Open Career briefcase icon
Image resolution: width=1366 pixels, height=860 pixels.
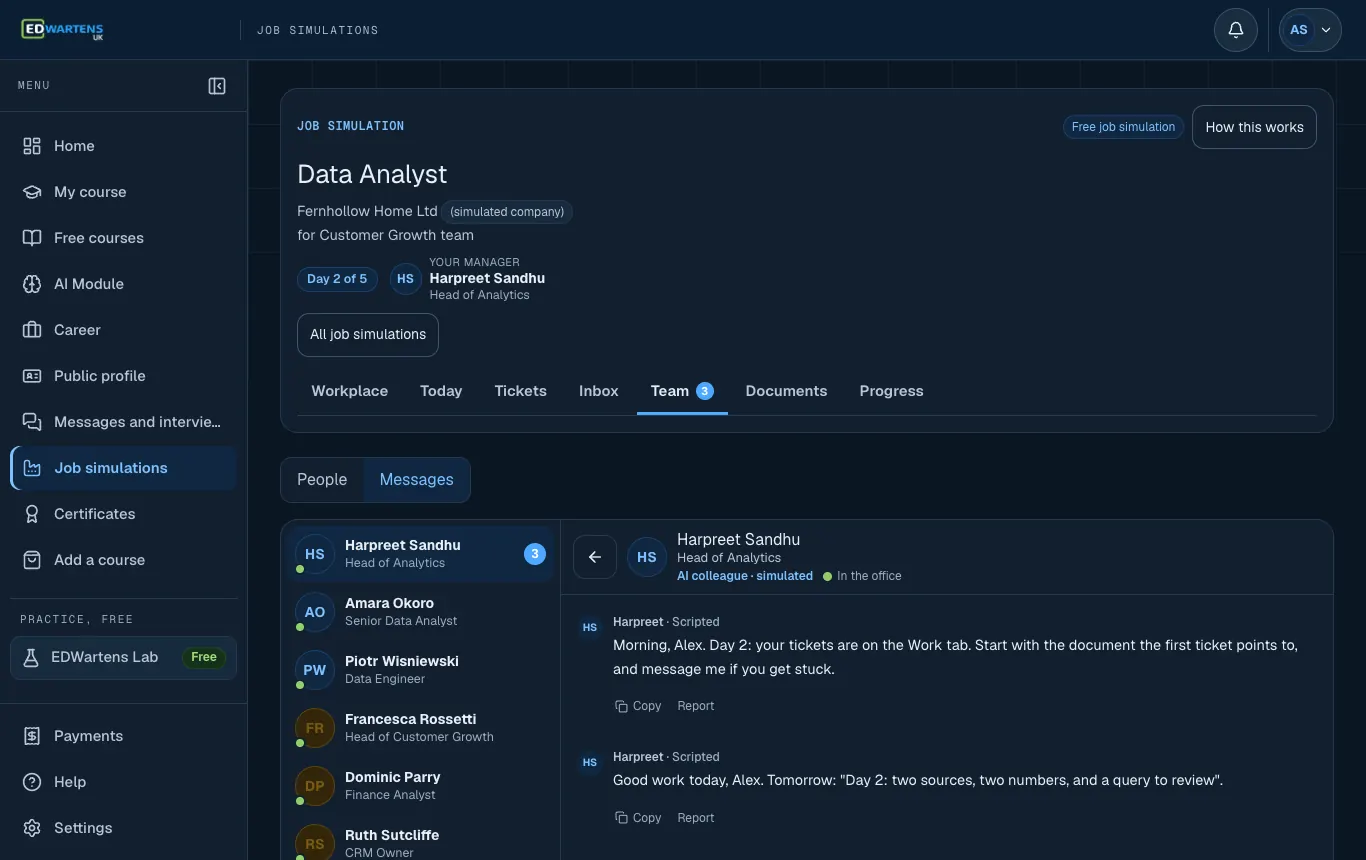point(32,330)
